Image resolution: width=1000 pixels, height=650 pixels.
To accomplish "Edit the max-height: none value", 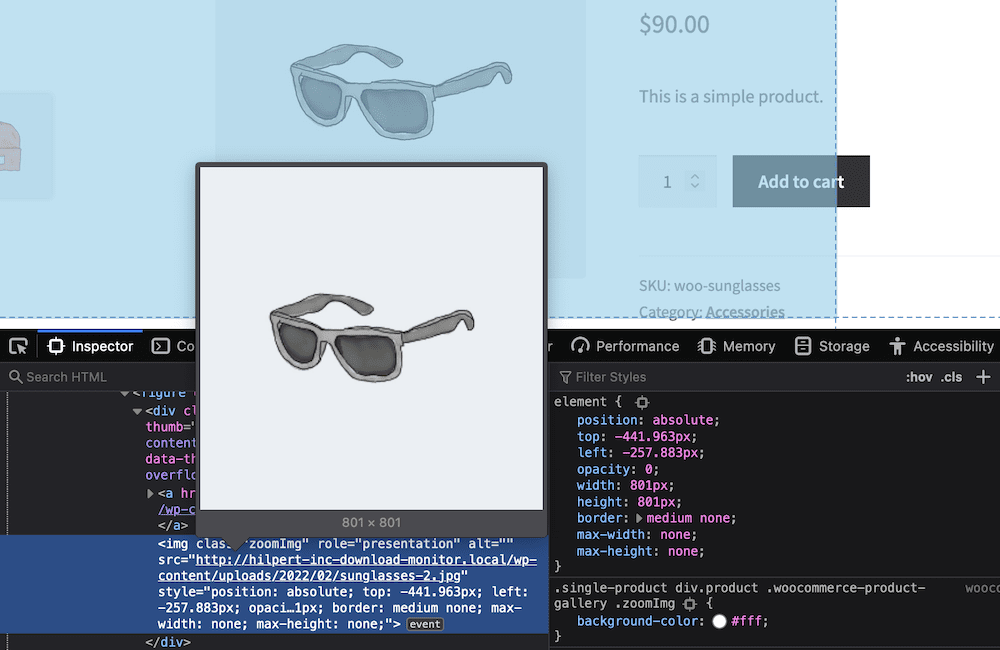I will pyautogui.click(x=686, y=551).
